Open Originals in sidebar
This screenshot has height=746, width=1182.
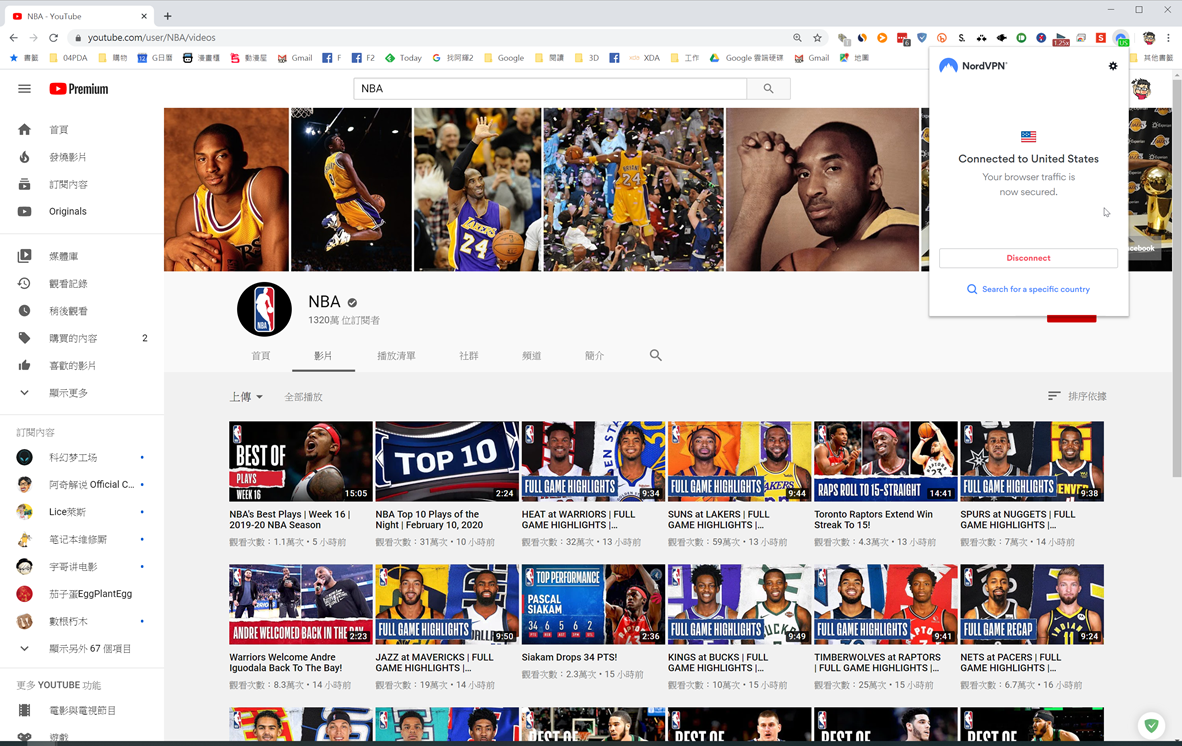(x=68, y=212)
